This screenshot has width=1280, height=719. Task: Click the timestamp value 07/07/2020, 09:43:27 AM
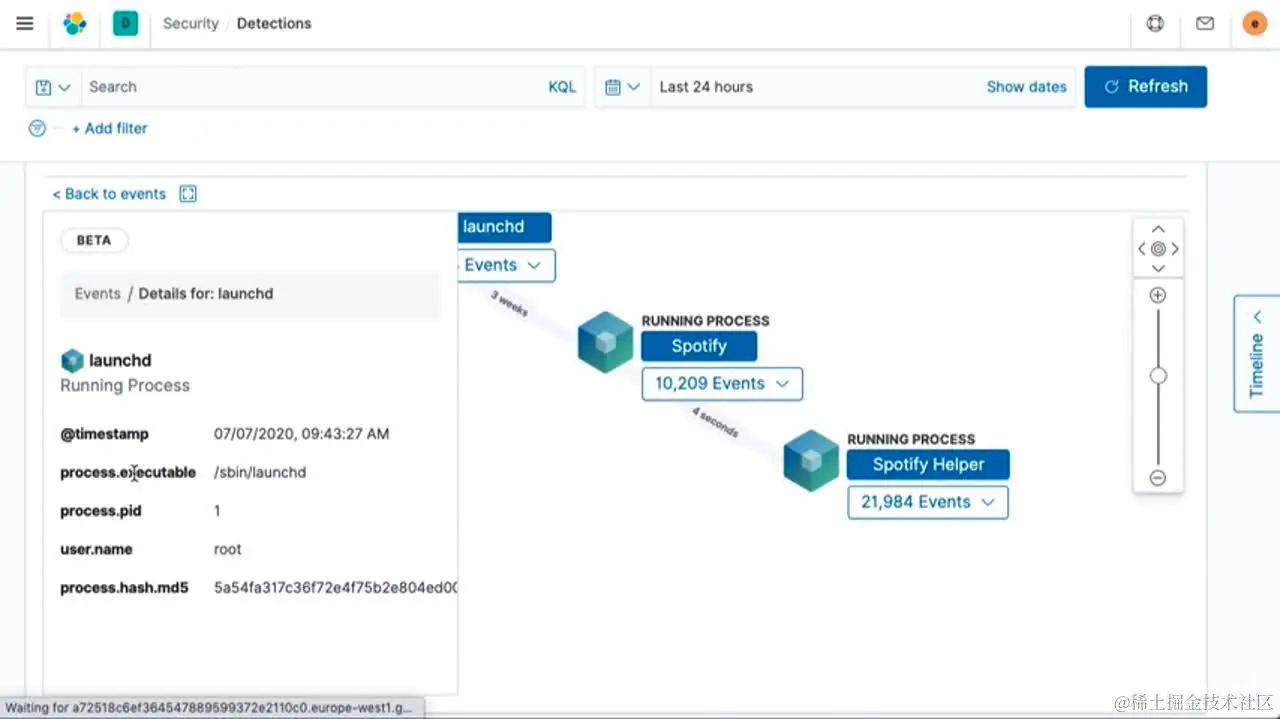click(x=302, y=434)
